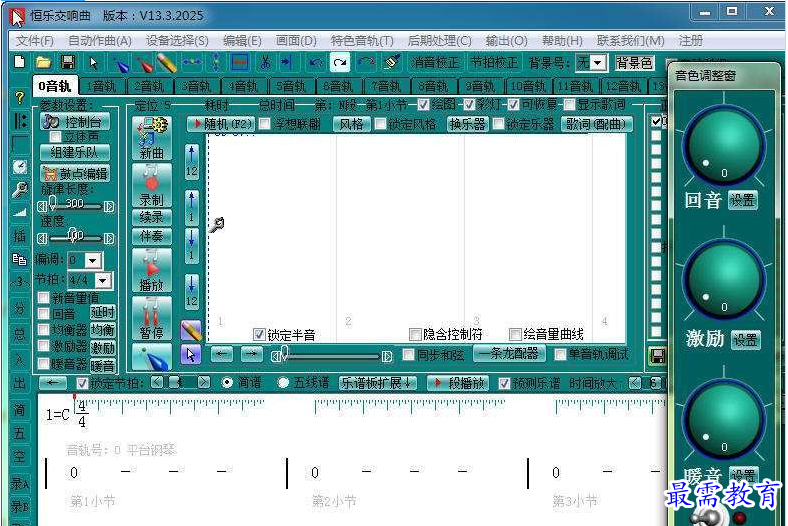Select the purple pointer tool beside the canvas

point(191,355)
